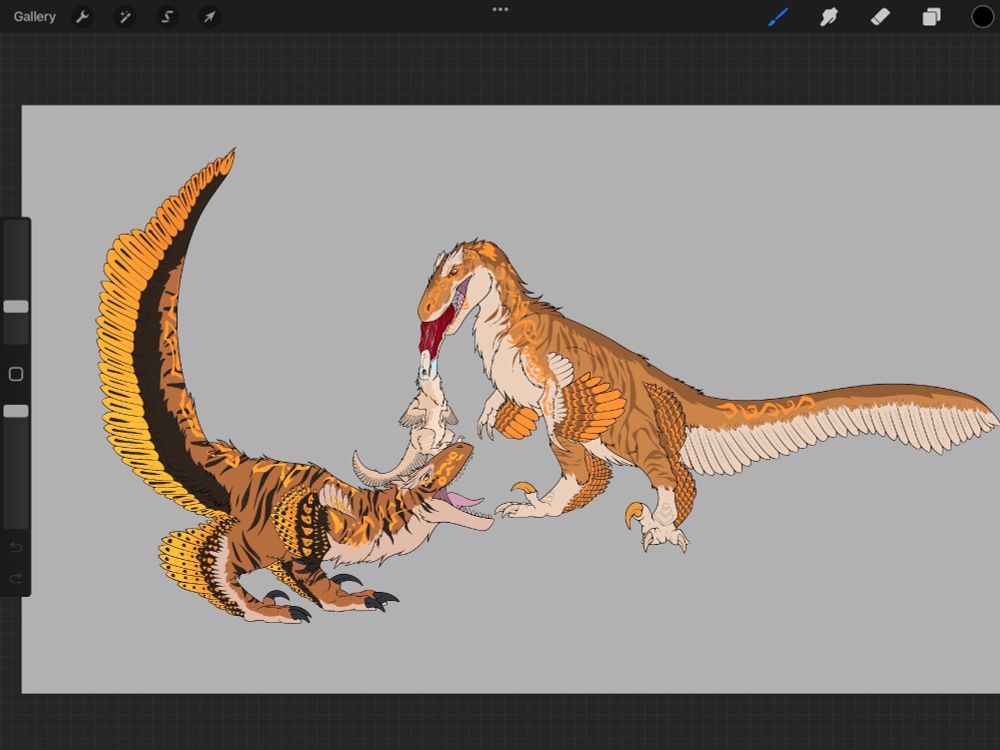Click the brush size slider handle

16,307
